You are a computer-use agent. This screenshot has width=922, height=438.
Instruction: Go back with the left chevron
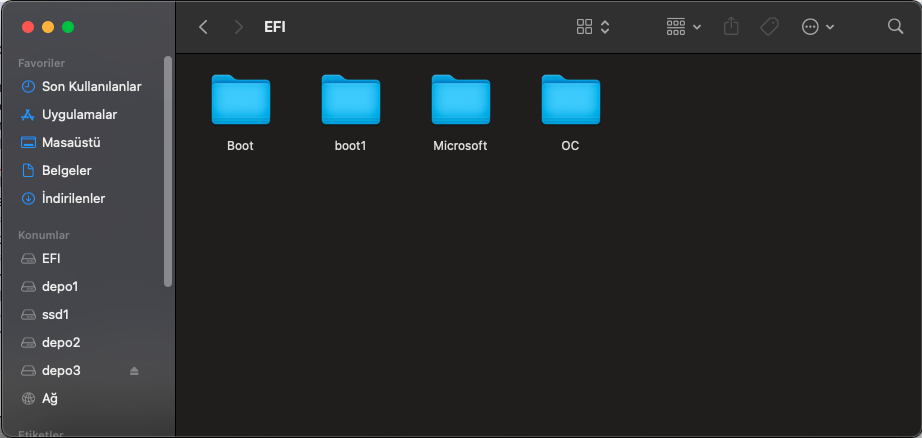click(203, 27)
